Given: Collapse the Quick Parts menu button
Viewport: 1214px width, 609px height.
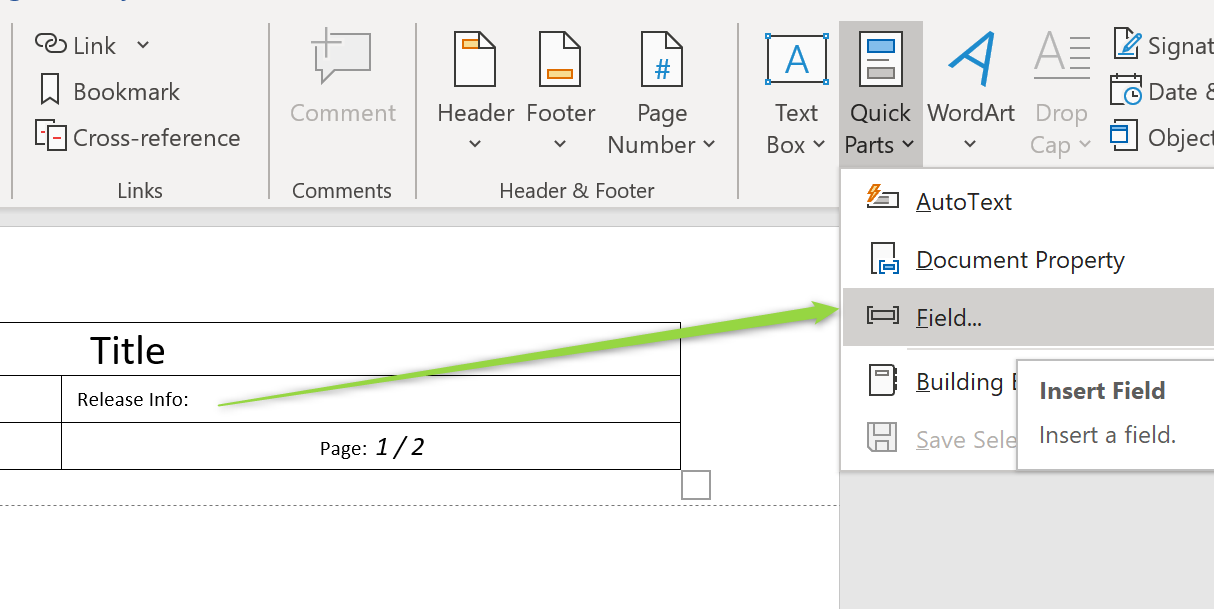Looking at the screenshot, I should 880,95.
